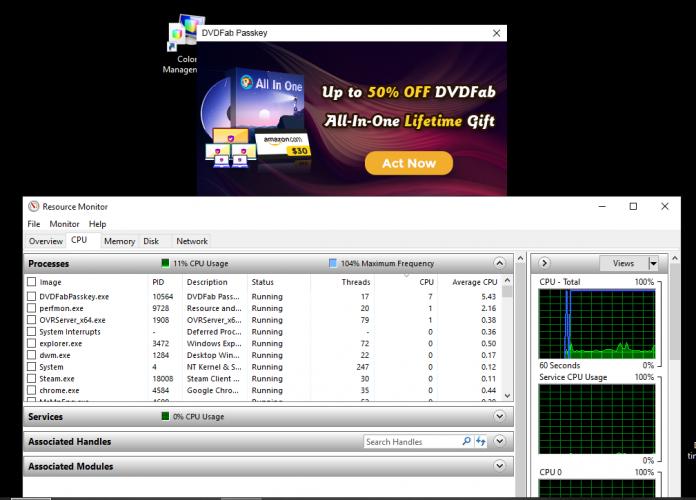Expand the Associated Handles section
696x500 pixels.
coord(499,441)
